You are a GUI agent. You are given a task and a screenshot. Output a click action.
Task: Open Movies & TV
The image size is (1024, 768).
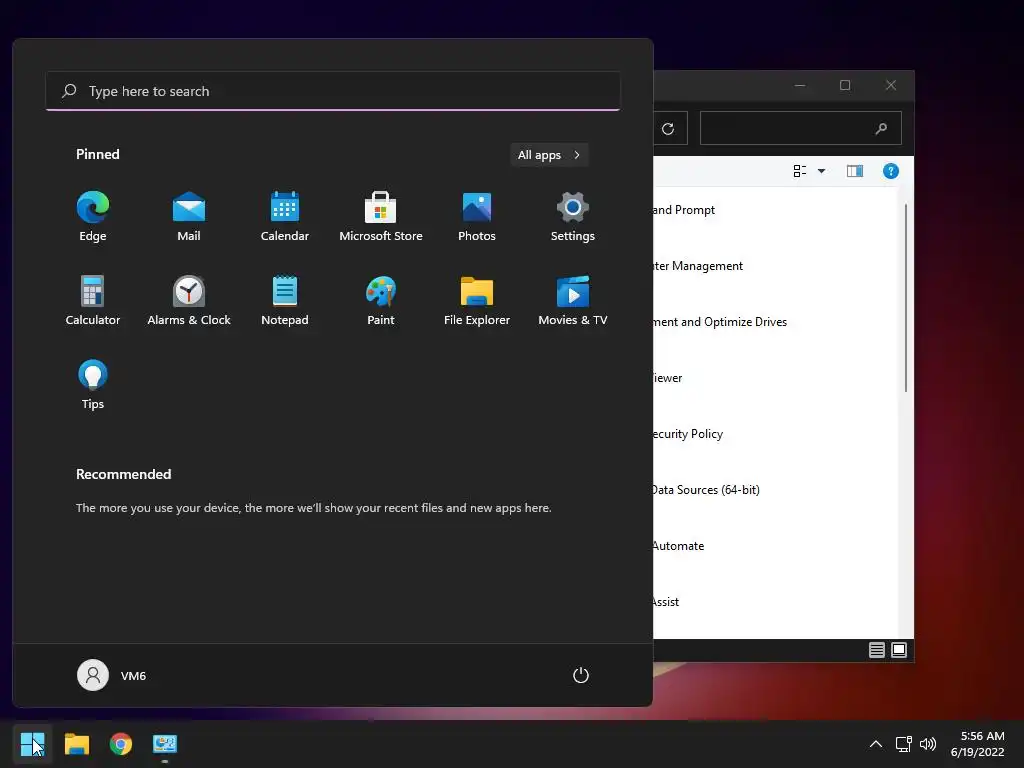click(573, 300)
